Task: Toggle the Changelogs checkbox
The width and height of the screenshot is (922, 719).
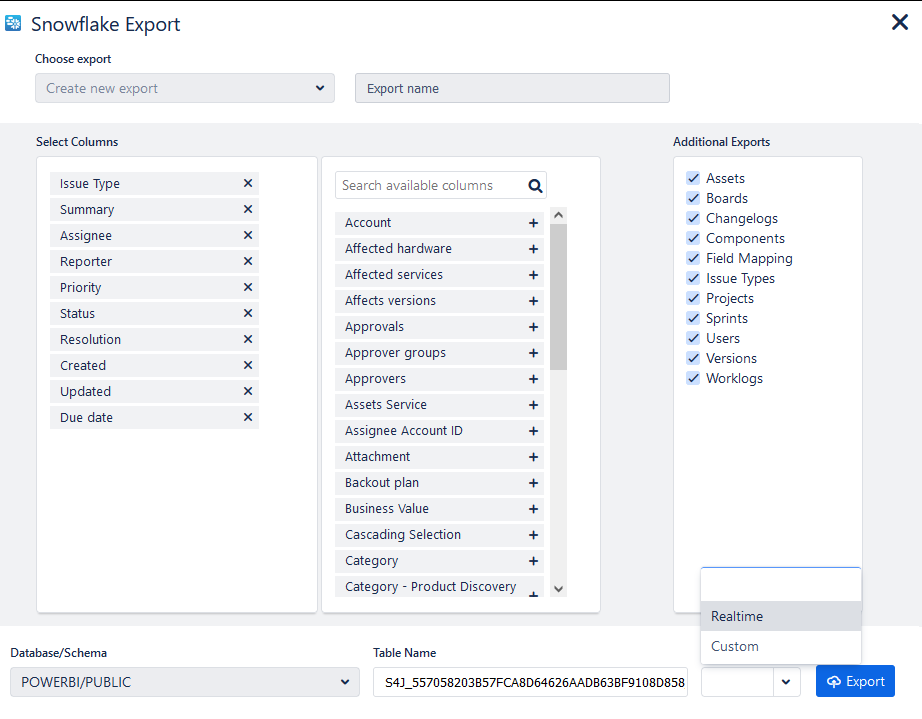Action: click(692, 218)
